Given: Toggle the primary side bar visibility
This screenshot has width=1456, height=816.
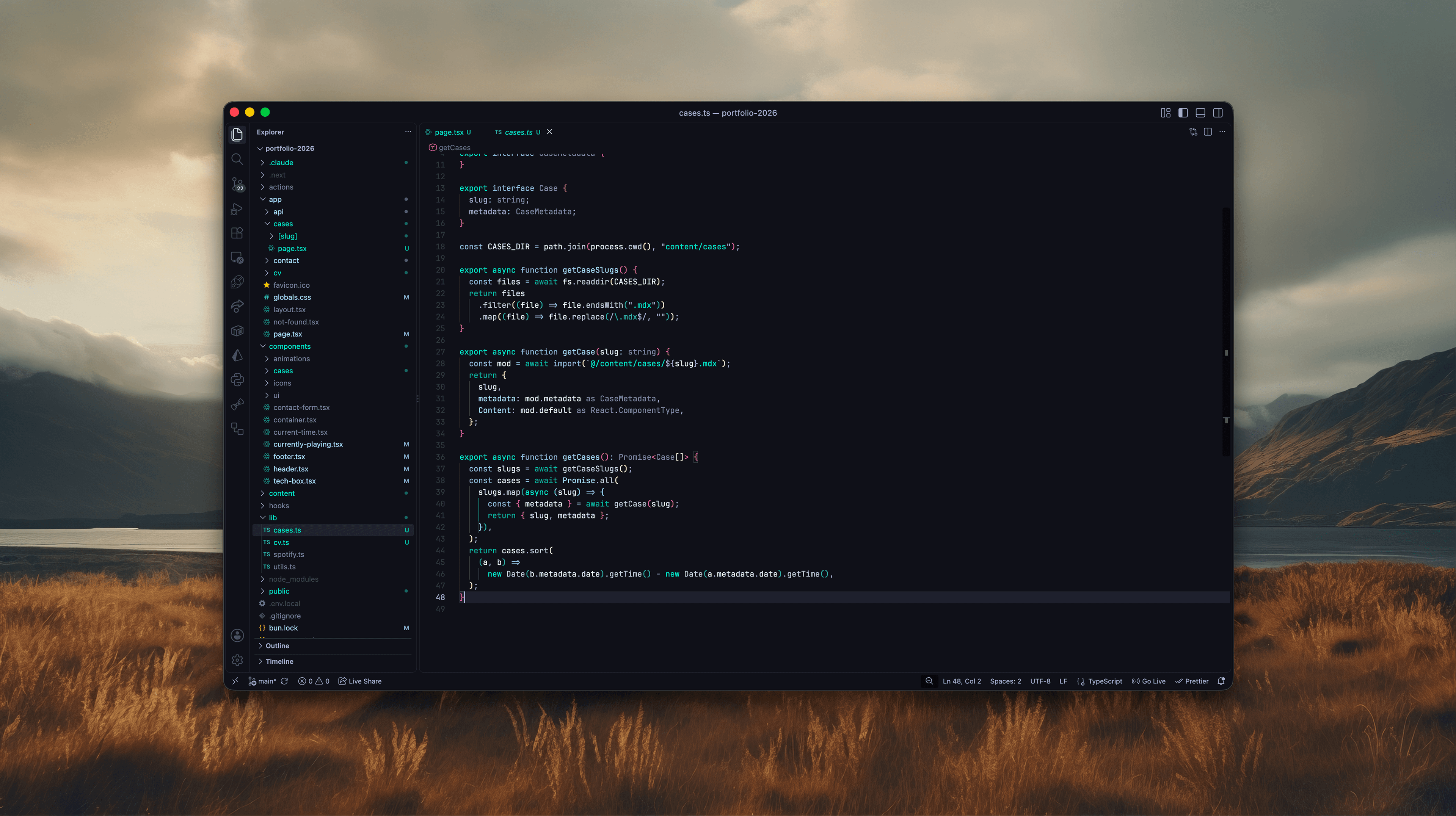Looking at the screenshot, I should 1183,113.
